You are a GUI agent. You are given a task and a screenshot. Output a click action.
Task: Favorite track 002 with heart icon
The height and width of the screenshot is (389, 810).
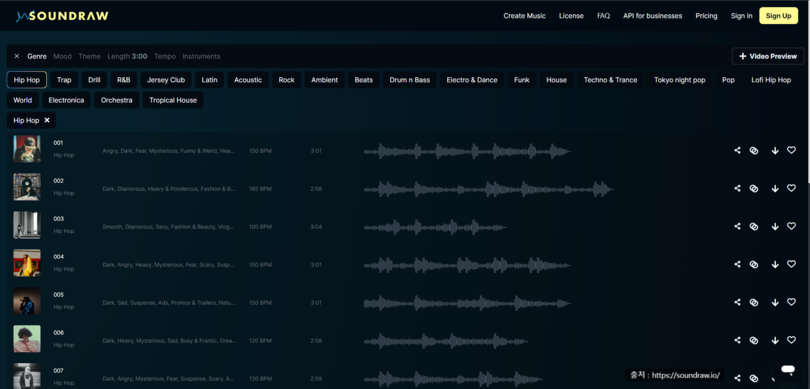click(x=791, y=188)
